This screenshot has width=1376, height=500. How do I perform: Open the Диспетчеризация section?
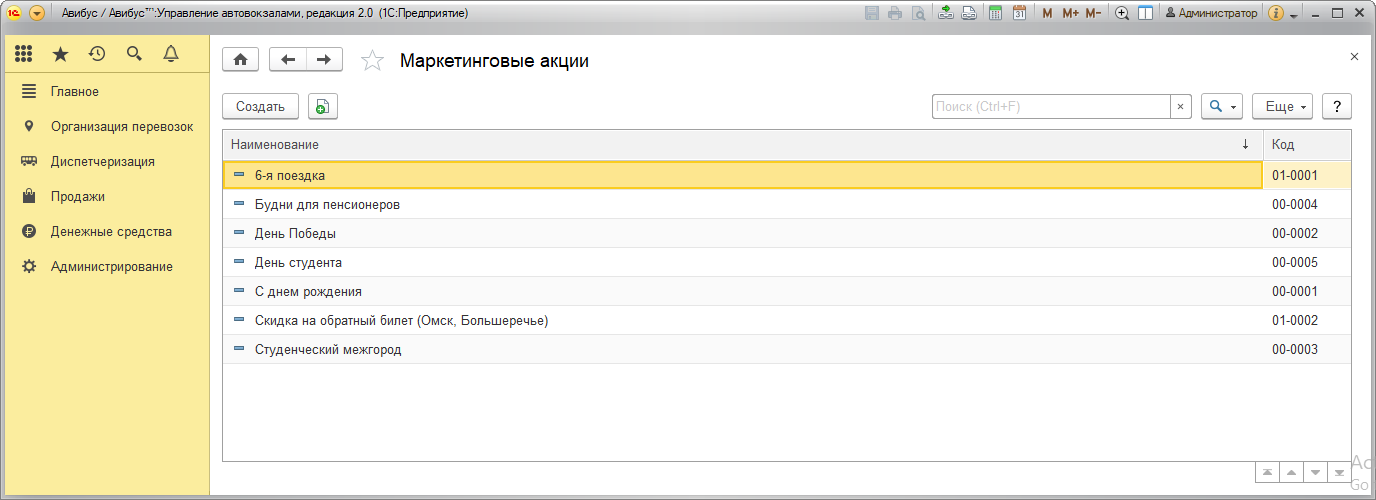coord(102,162)
